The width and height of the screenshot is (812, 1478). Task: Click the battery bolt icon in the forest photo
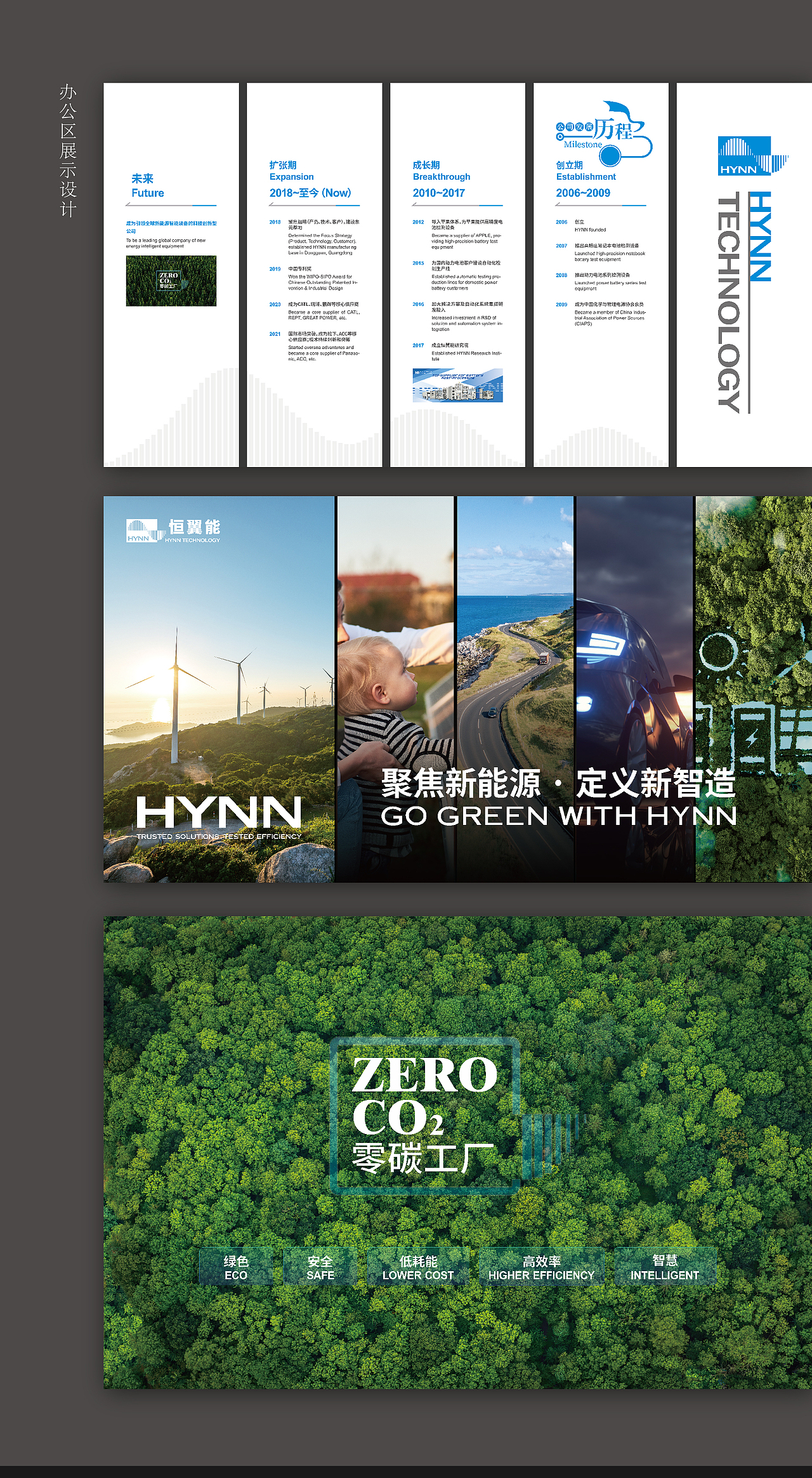pyautogui.click(x=753, y=739)
